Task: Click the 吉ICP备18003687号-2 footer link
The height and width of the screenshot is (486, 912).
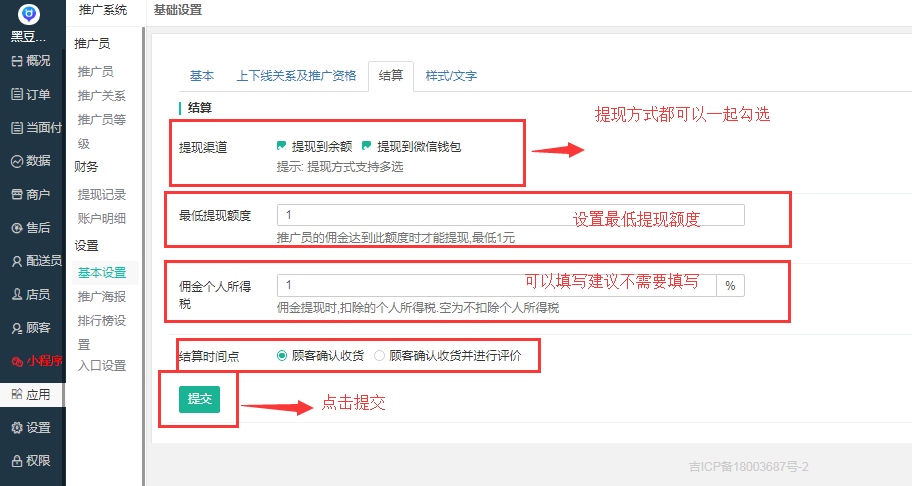Action: click(749, 466)
